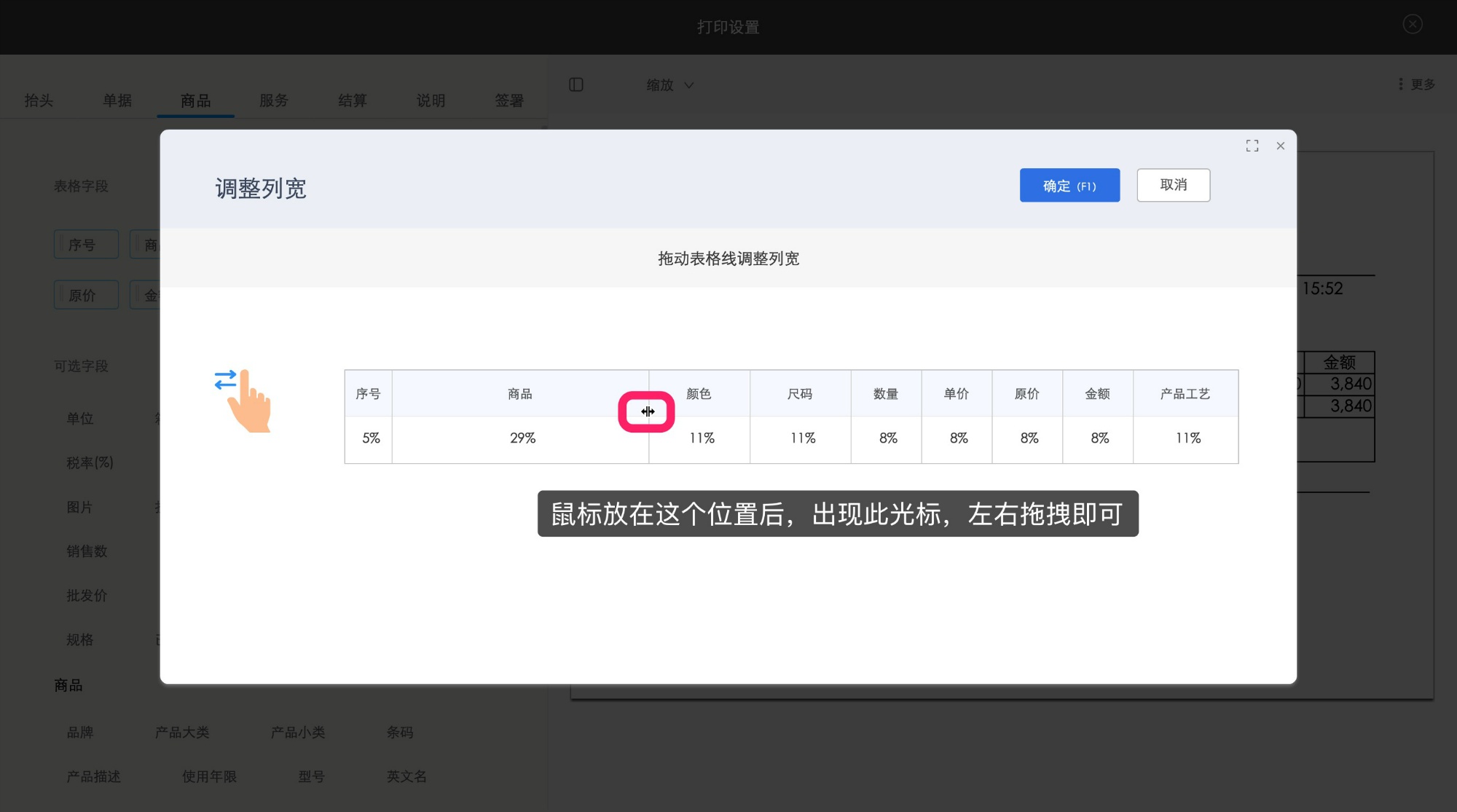Go to the 结算 tab
The width and height of the screenshot is (1457, 812).
click(x=353, y=100)
